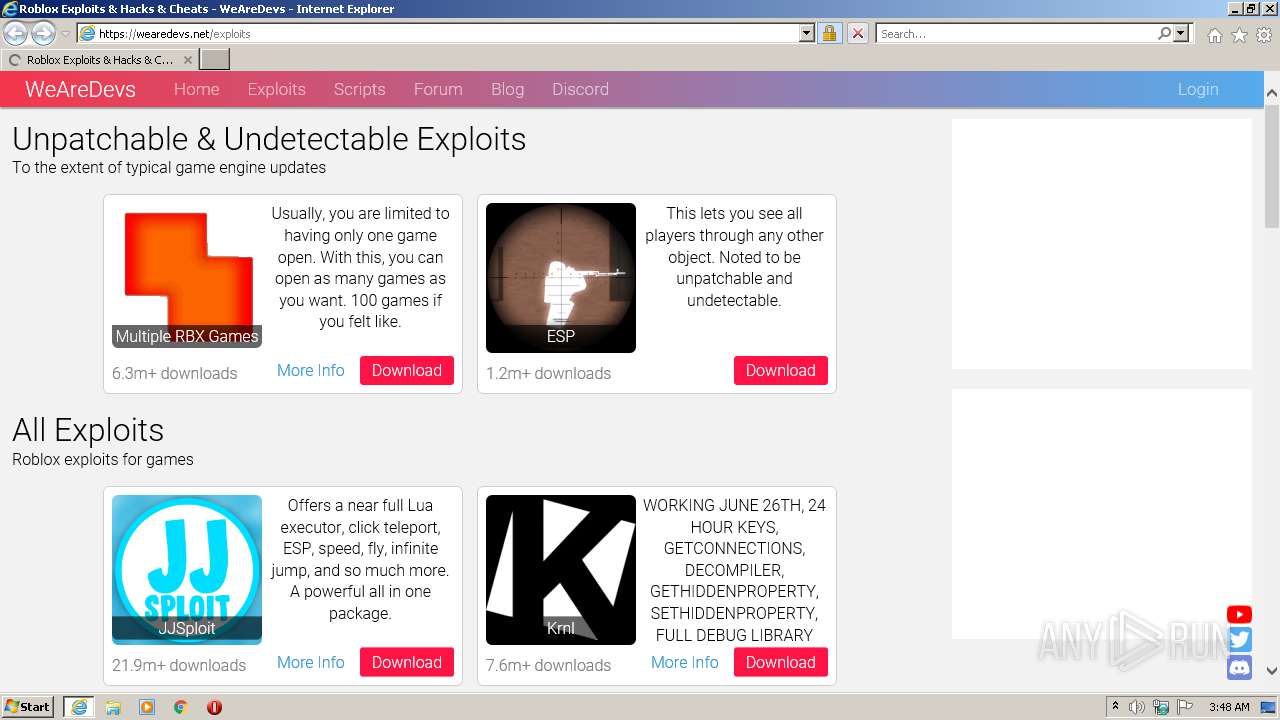Click the WeAreDevs logo link
The image size is (1280, 720).
(80, 89)
